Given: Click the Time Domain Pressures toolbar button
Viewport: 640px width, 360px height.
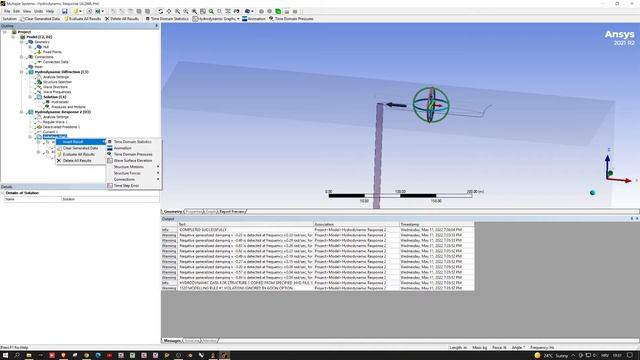Looking at the screenshot, I should pyautogui.click(x=291, y=19).
